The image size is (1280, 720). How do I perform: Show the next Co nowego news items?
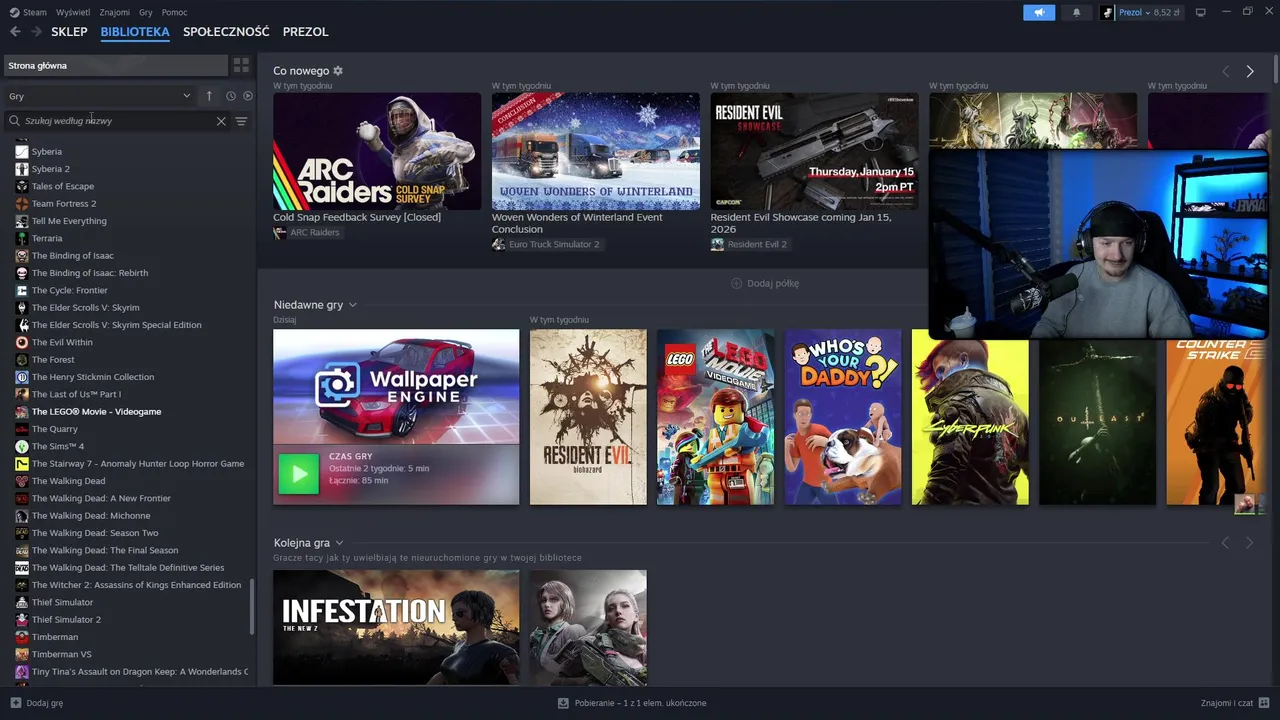click(1250, 71)
